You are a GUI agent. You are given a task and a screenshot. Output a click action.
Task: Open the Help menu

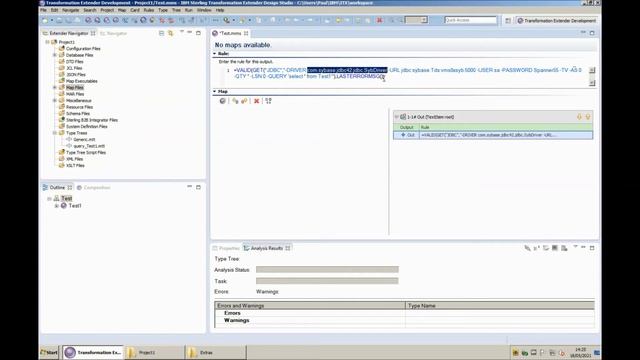pyautogui.click(x=220, y=10)
